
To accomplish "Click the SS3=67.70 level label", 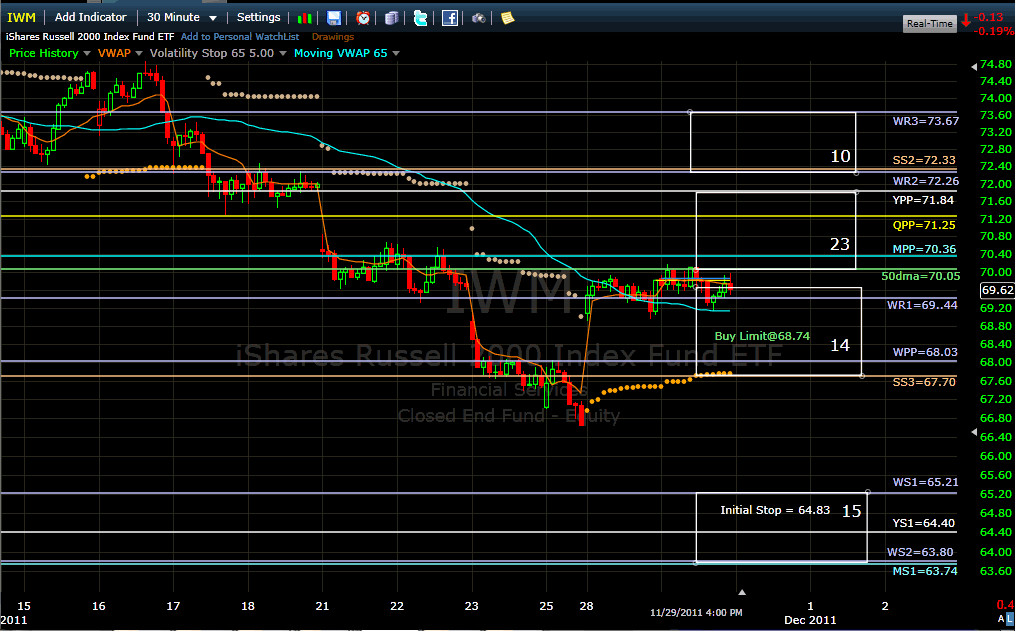I will [924, 382].
